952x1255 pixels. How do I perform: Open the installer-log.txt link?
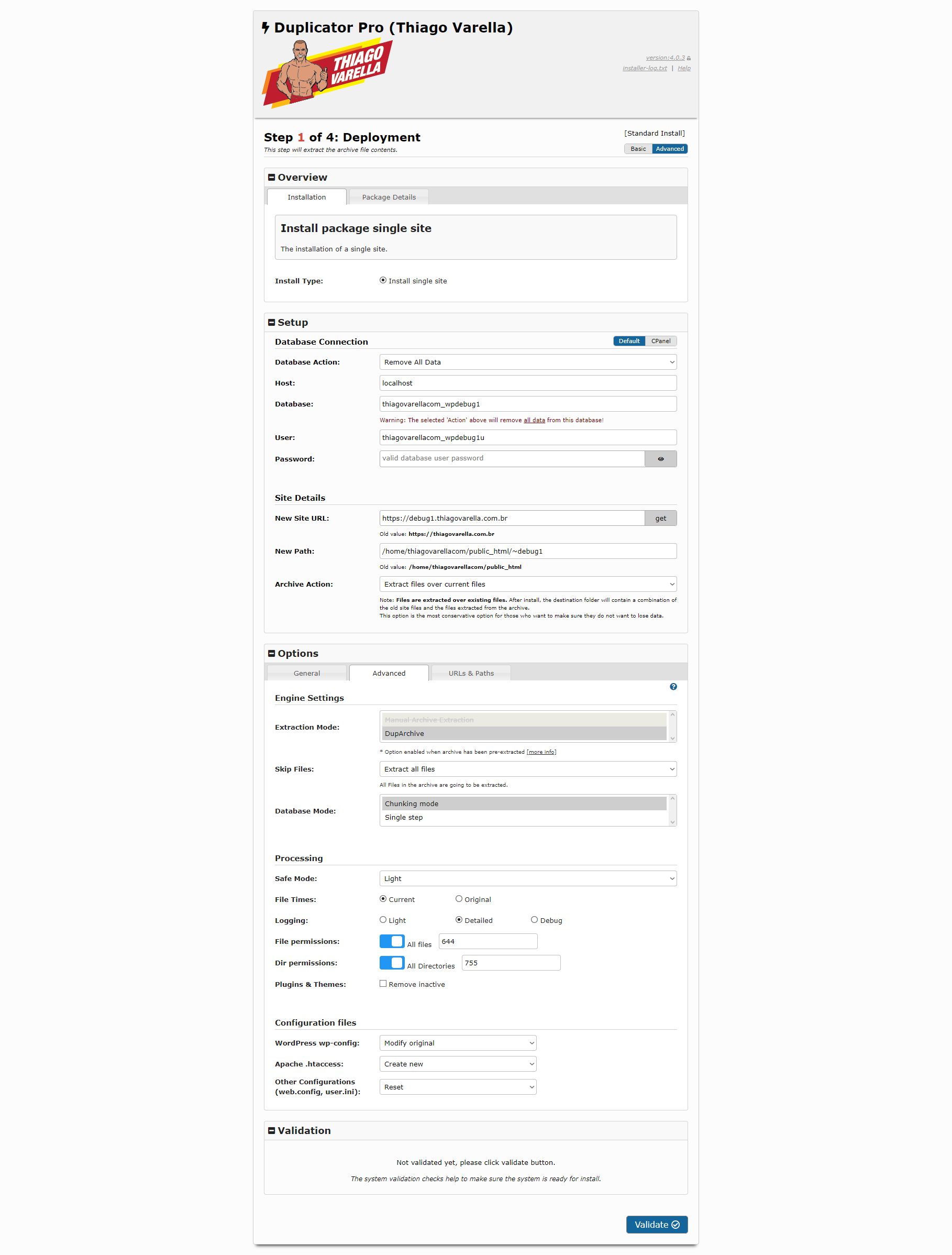point(645,69)
